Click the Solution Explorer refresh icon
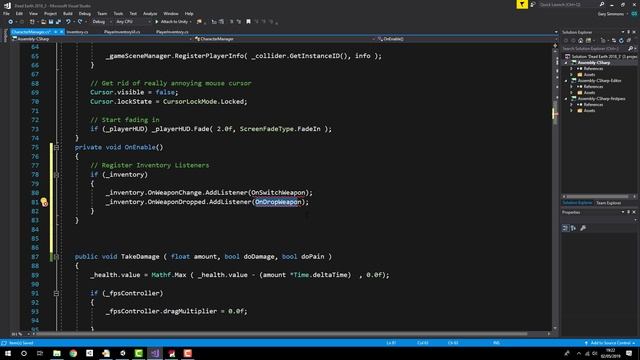This screenshot has width=640, height=360. 621,40
